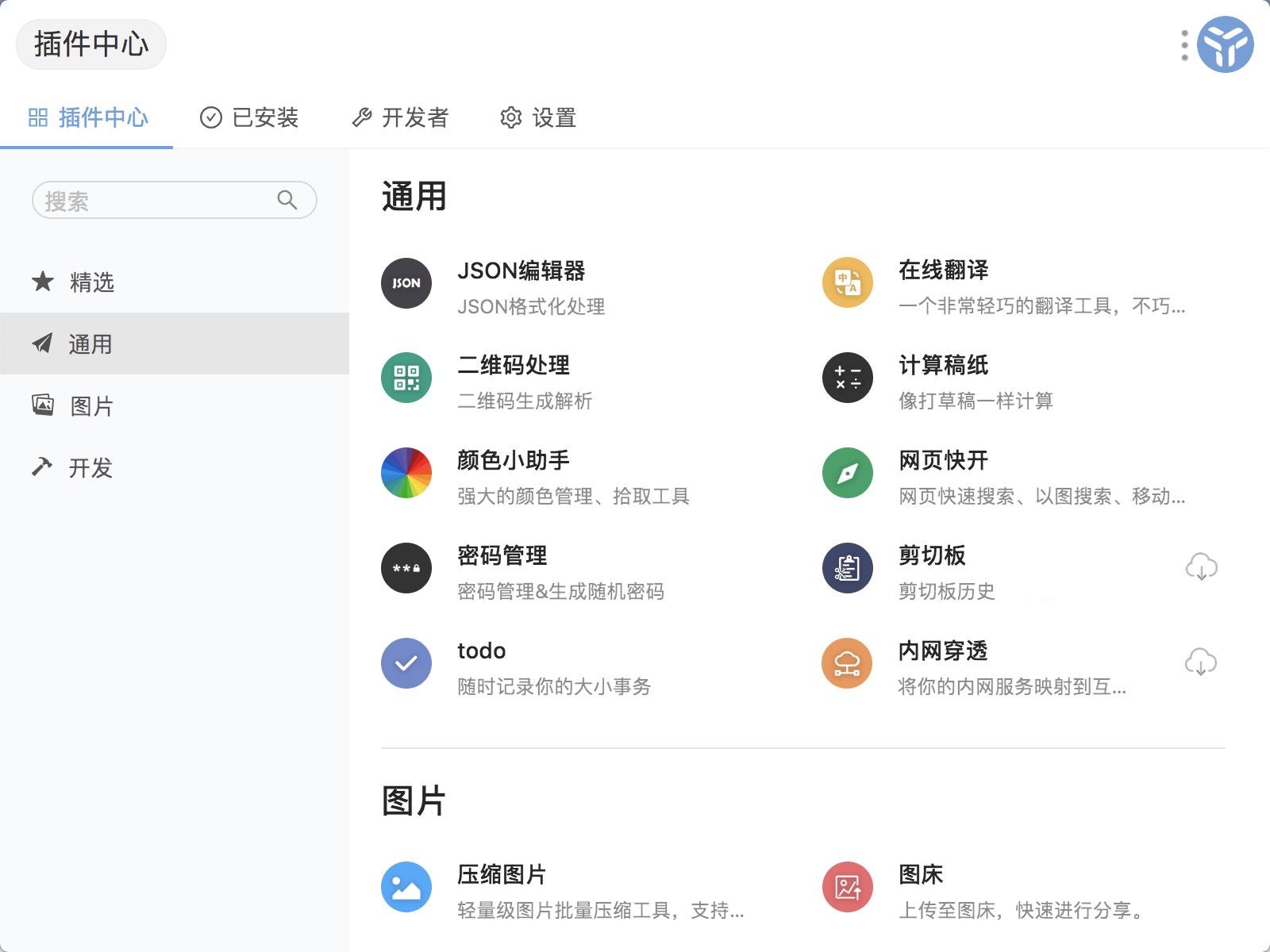Click the 压缩图片 image compression icon
The width and height of the screenshot is (1270, 952).
coord(406,887)
